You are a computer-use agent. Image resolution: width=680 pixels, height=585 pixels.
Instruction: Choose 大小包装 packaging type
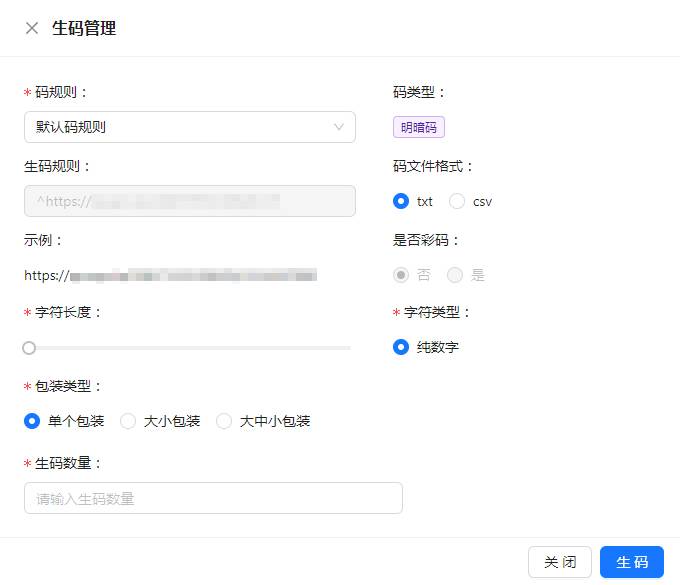128,421
